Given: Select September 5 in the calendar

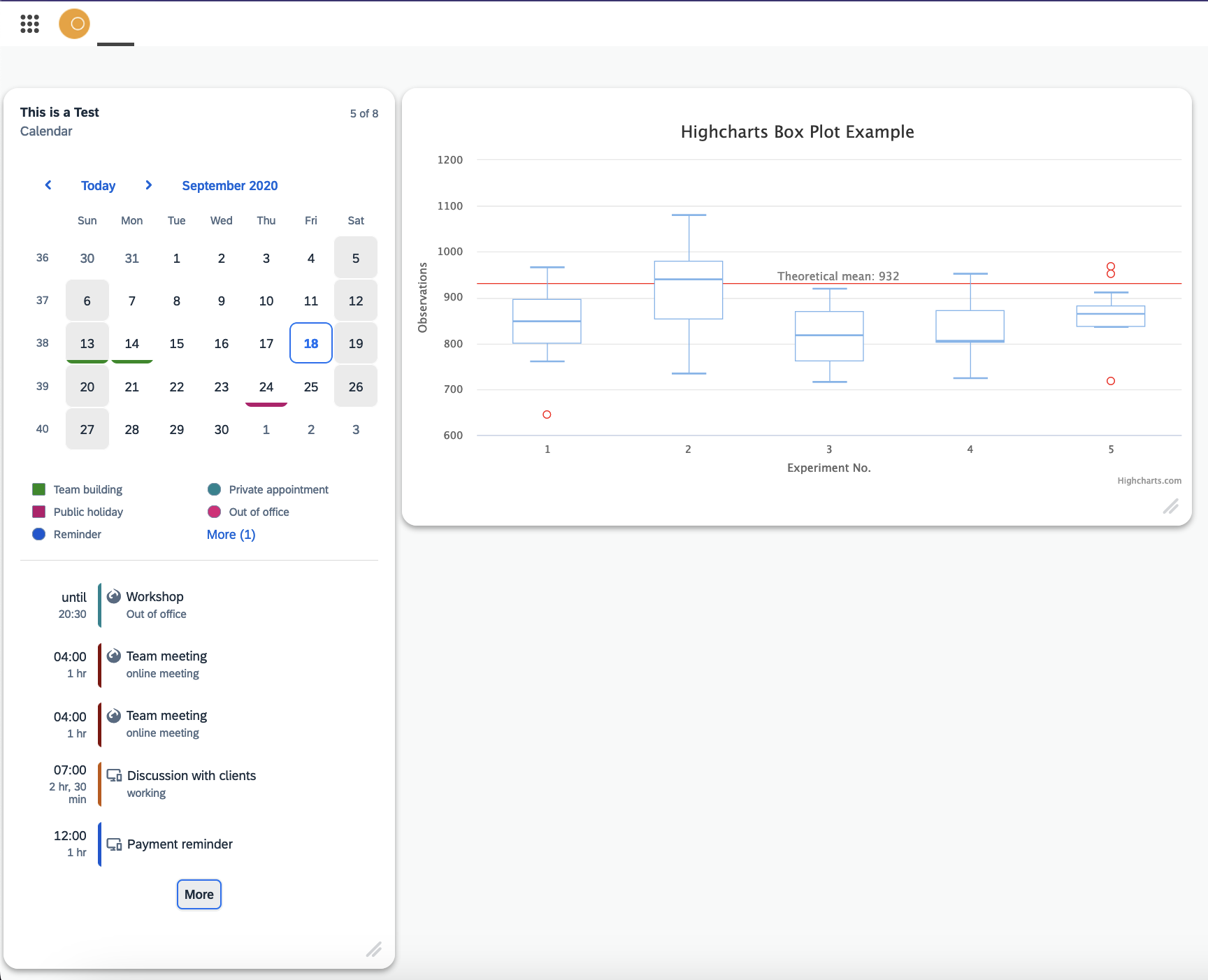Looking at the screenshot, I should pos(356,258).
